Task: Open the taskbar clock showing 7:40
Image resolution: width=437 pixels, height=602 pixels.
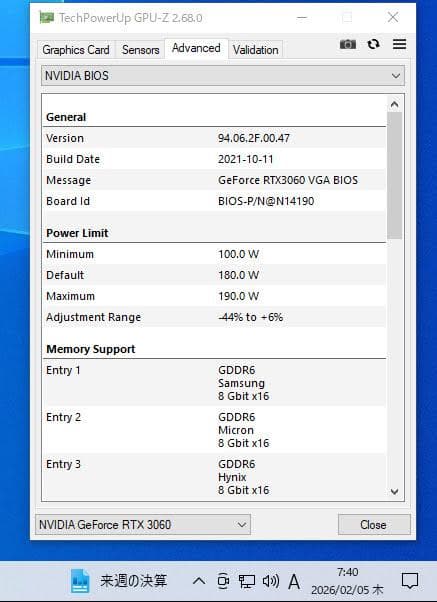Action: point(348,581)
